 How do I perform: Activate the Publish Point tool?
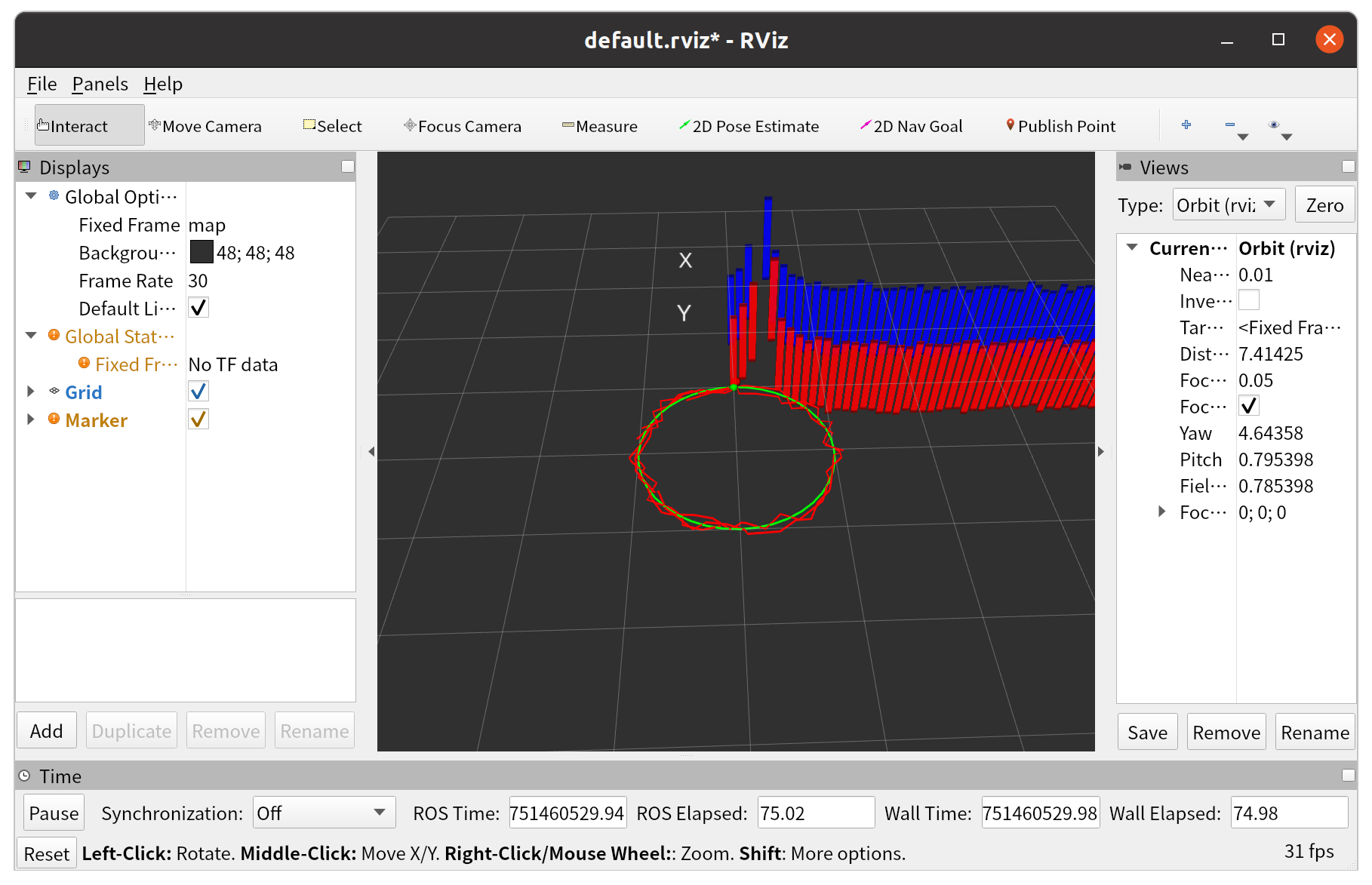[1060, 126]
